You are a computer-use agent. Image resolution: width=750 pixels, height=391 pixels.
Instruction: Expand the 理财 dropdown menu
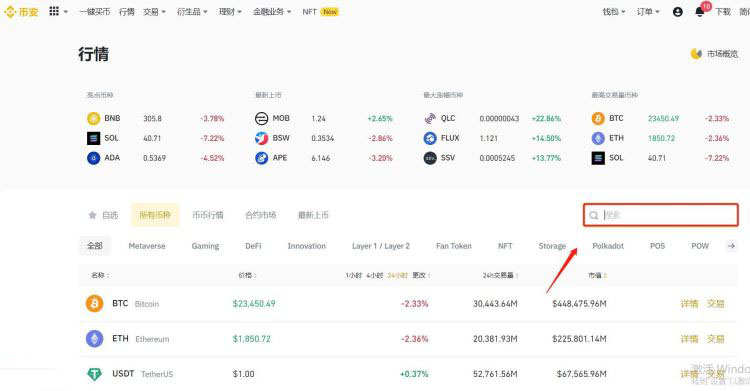(x=230, y=12)
